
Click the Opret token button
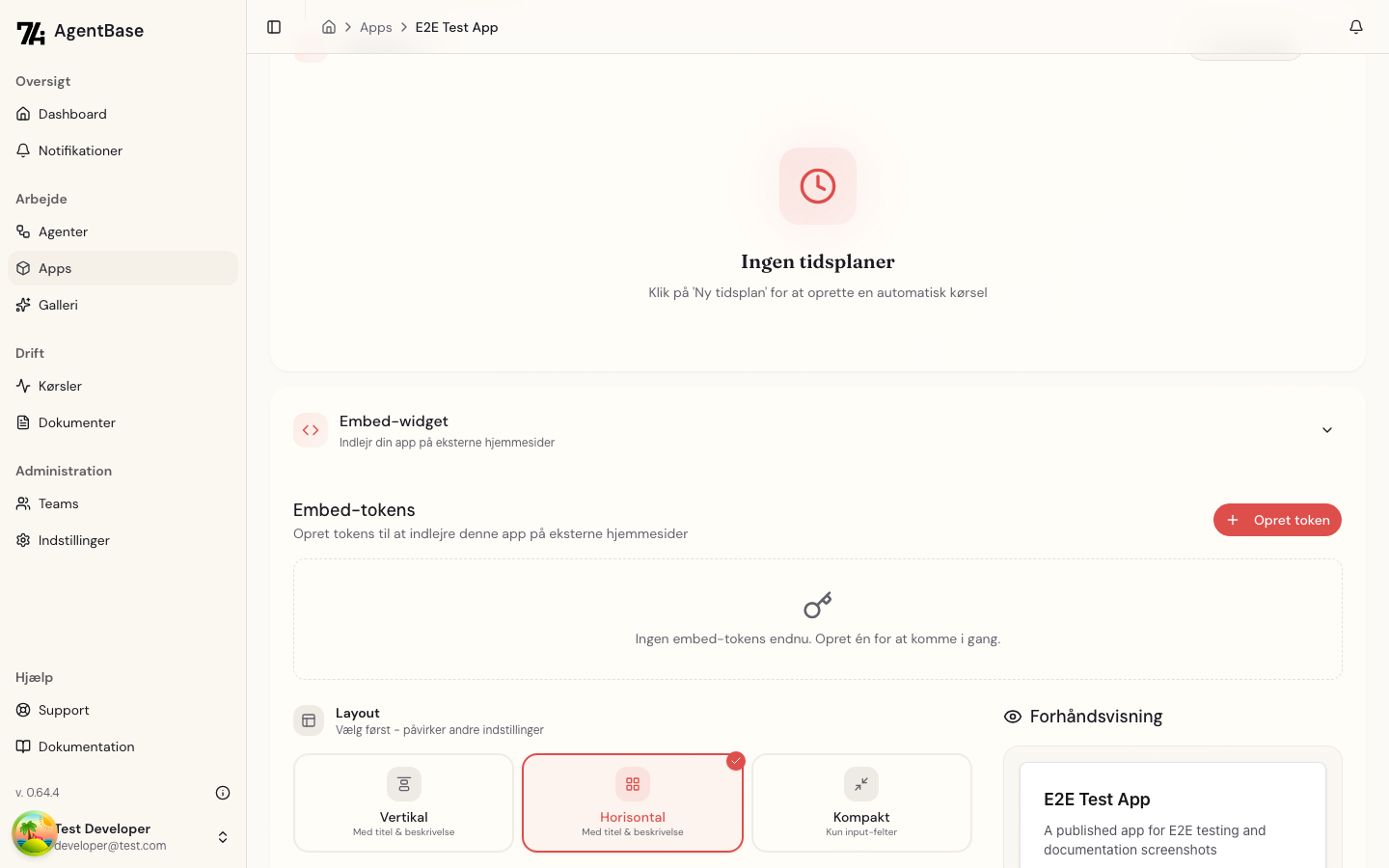click(1277, 520)
